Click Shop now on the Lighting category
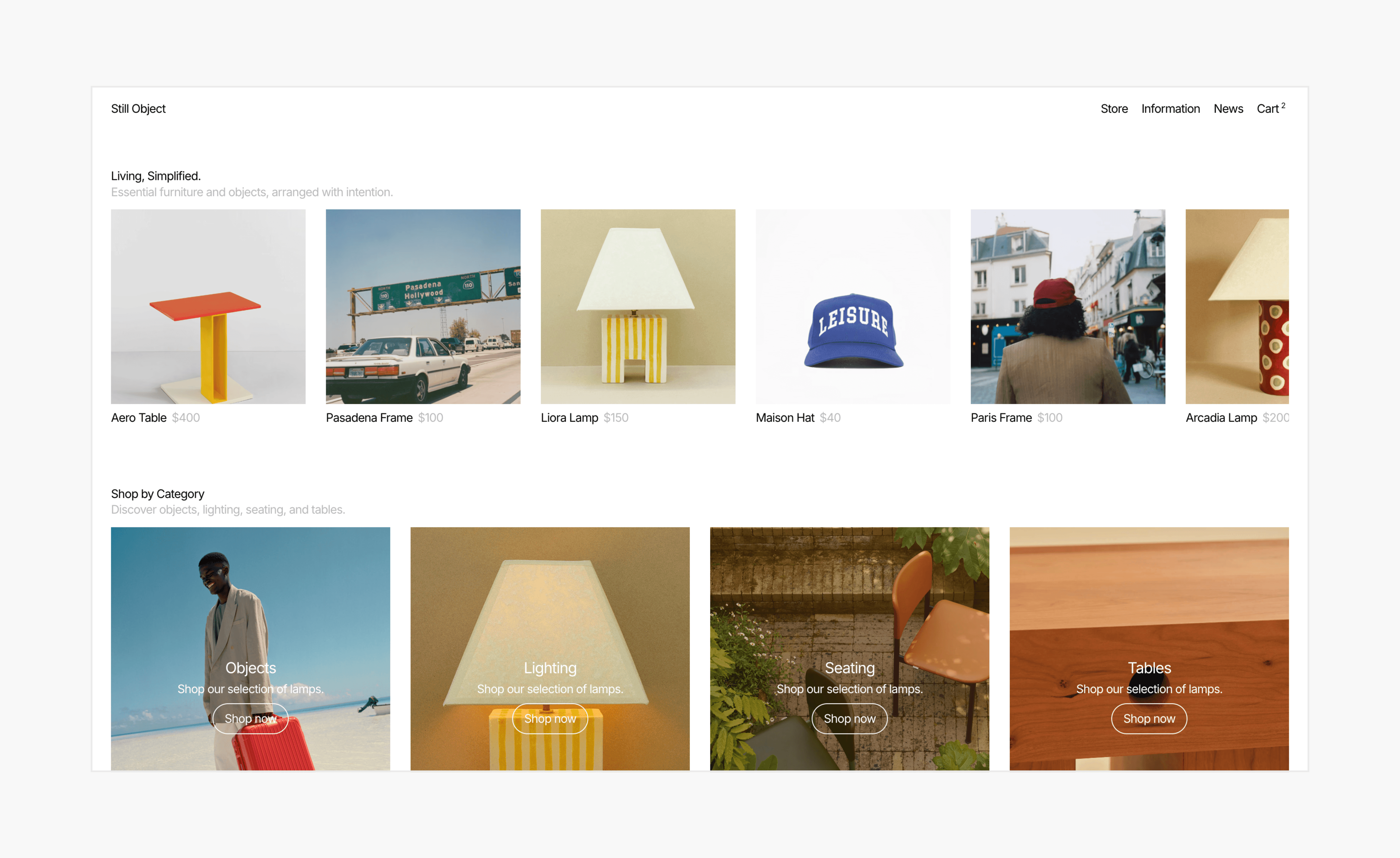 pos(550,719)
